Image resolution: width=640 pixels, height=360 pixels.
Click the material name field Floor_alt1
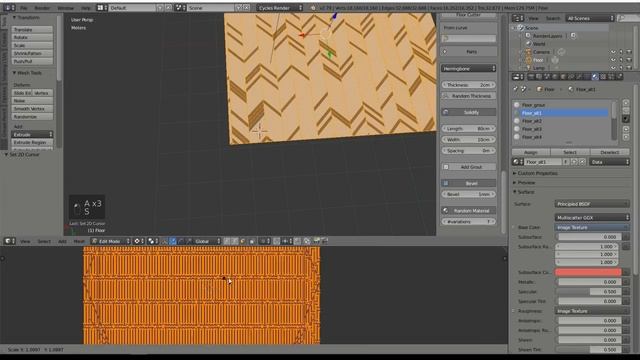[x=543, y=162]
